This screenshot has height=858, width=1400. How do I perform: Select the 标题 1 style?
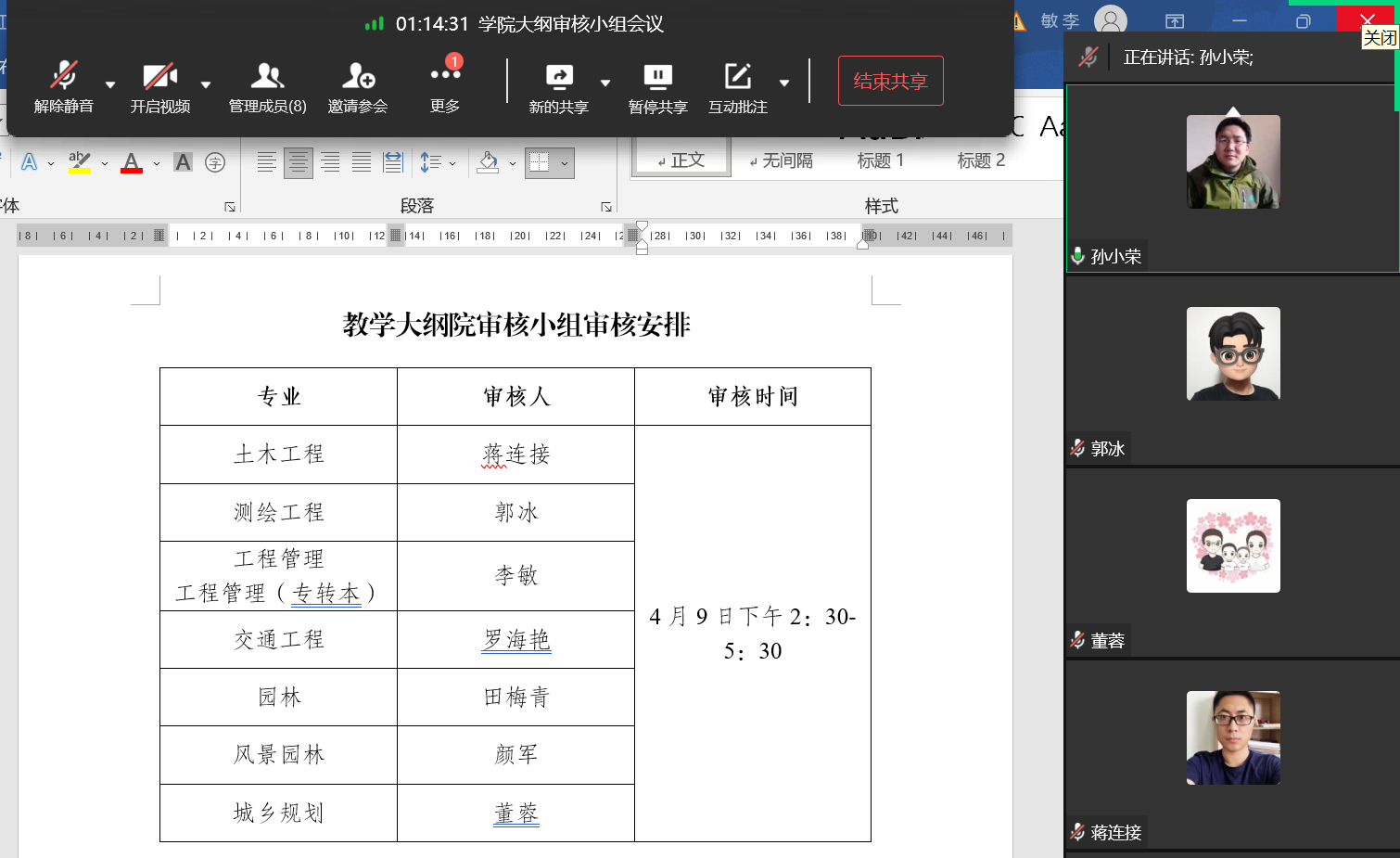point(880,160)
